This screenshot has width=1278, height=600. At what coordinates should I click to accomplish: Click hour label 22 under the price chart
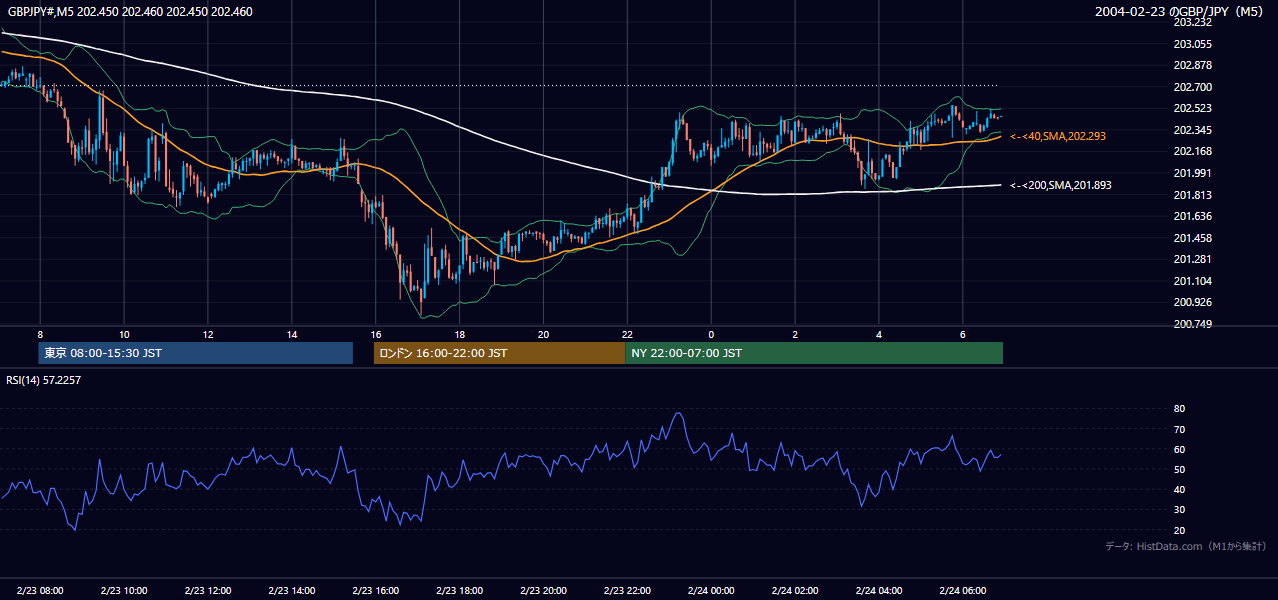pos(627,334)
